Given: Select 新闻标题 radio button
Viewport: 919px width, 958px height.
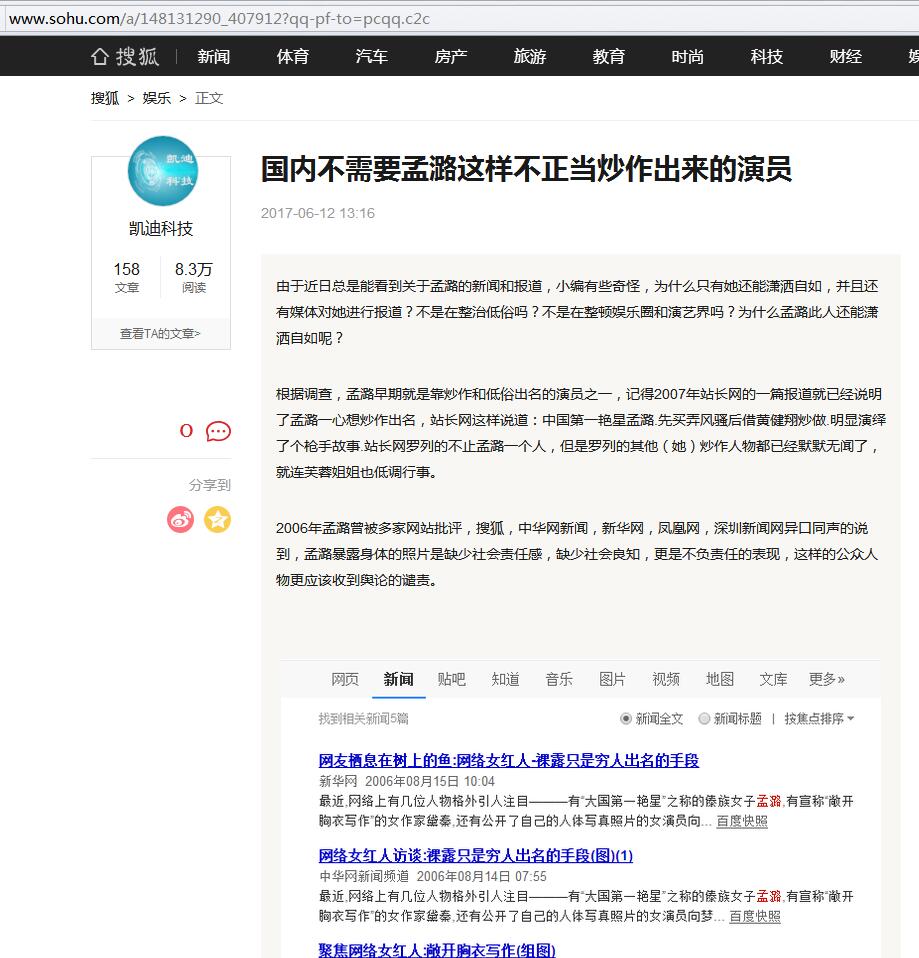Looking at the screenshot, I should coord(704,718).
